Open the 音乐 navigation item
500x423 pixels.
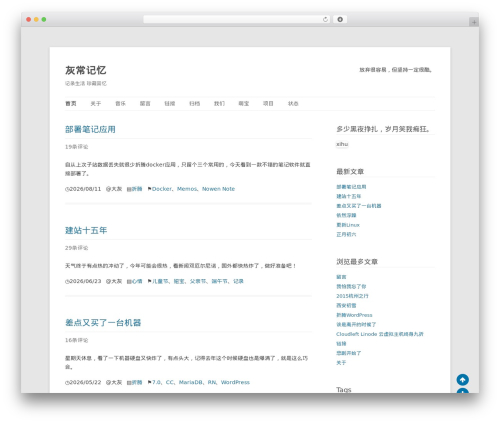tap(120, 104)
